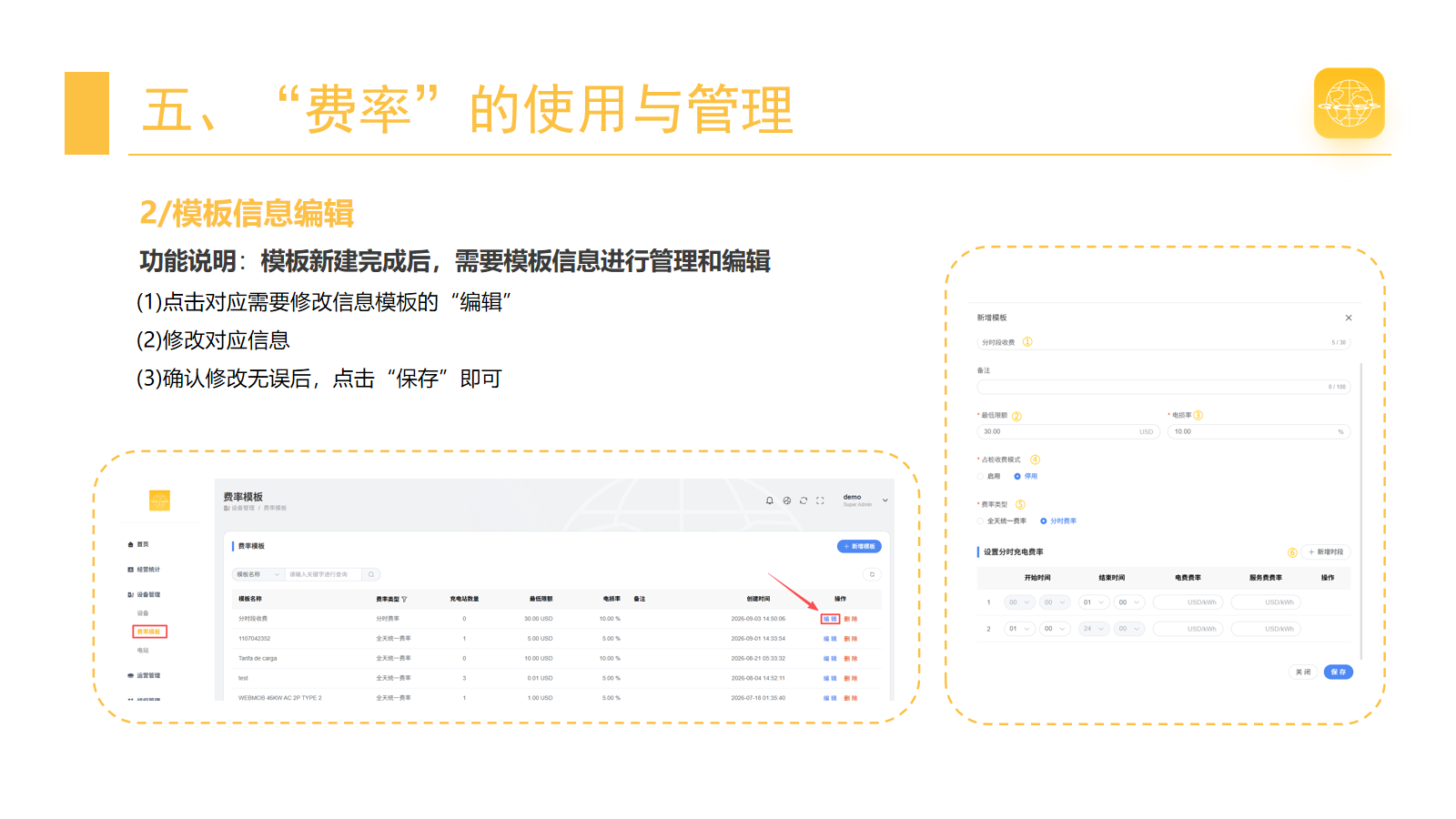Click the 最低限额 field showing 30.00
Image resolution: width=1456 pixels, height=819 pixels.
1067,431
